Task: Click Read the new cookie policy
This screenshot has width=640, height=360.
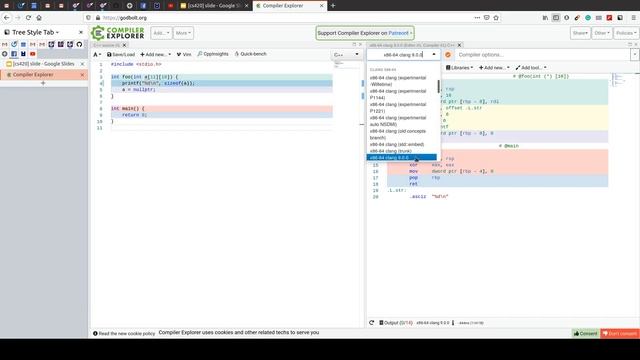Action: [124, 333]
